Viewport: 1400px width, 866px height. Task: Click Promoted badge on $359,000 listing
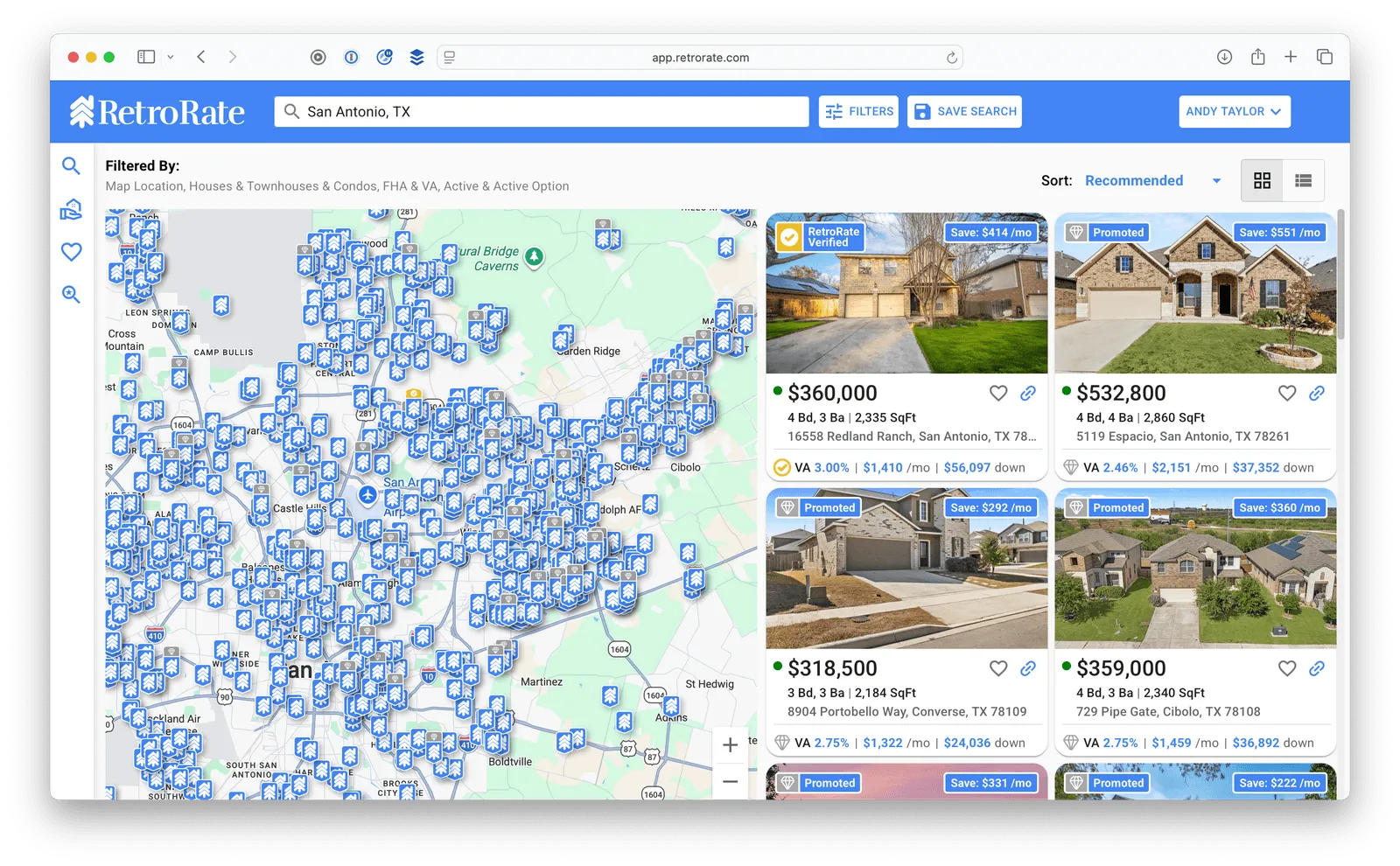(x=1107, y=508)
